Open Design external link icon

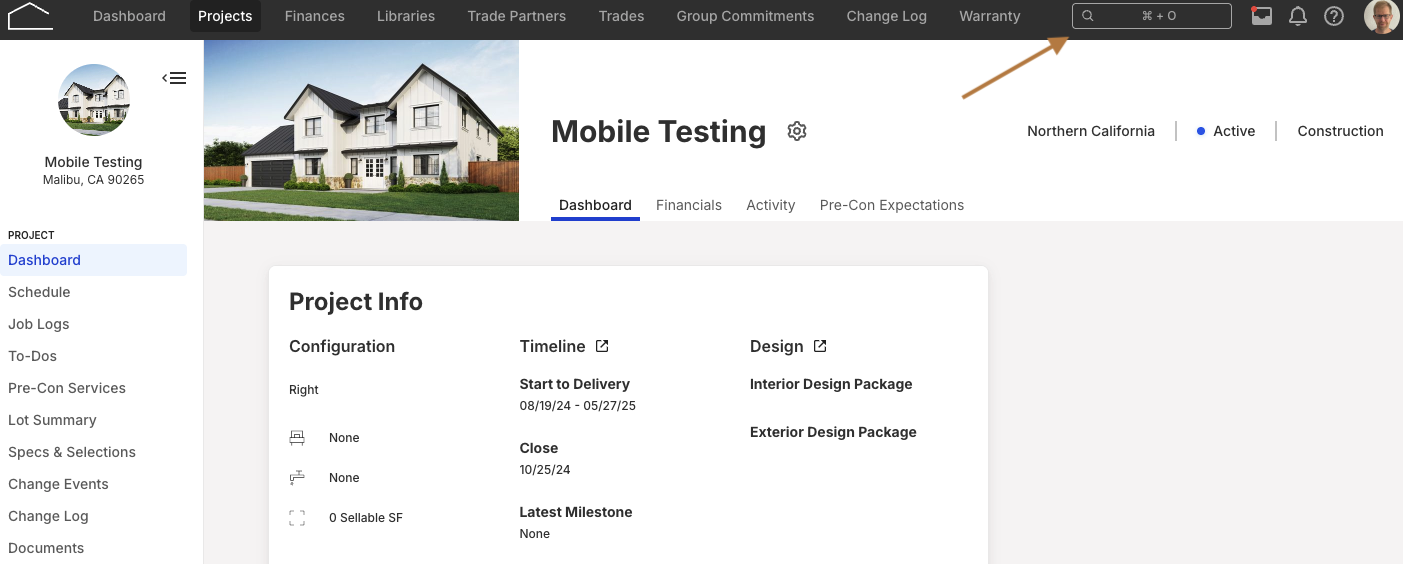point(820,346)
